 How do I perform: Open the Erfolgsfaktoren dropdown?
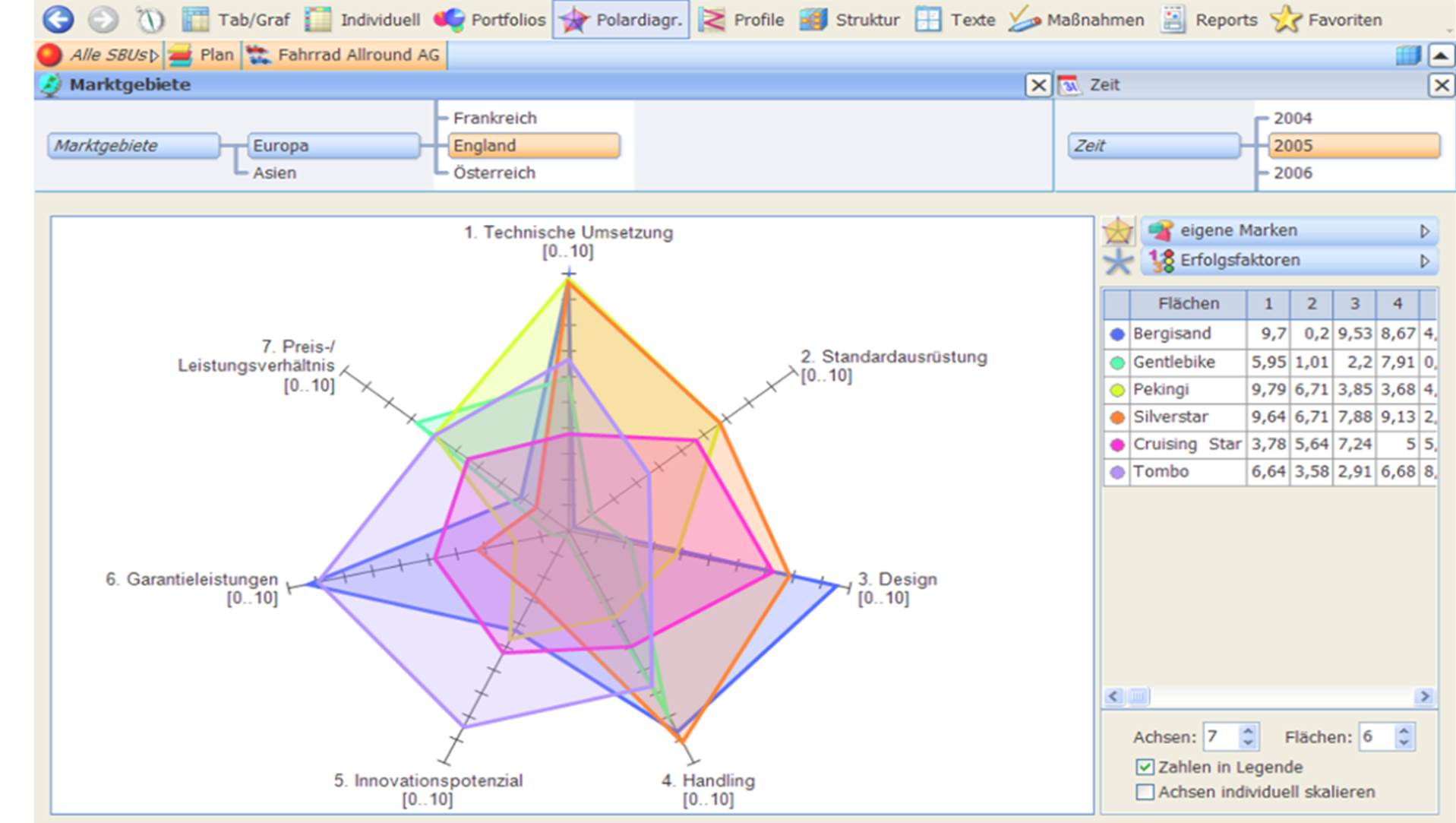pyautogui.click(x=1289, y=261)
